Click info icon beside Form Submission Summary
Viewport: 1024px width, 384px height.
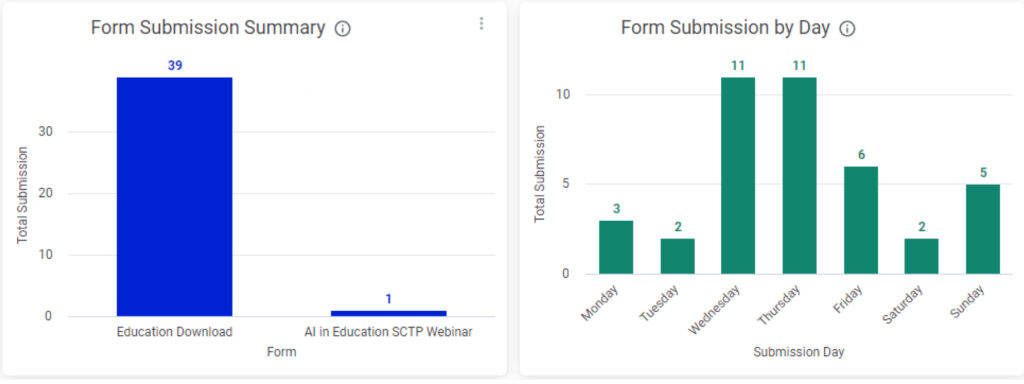tap(343, 29)
